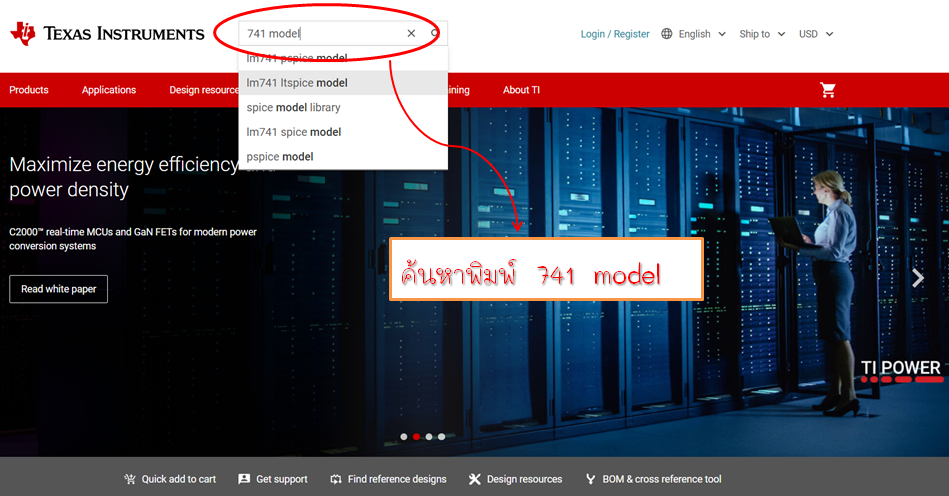Select suggestion lm741 spice model

click(x=343, y=132)
